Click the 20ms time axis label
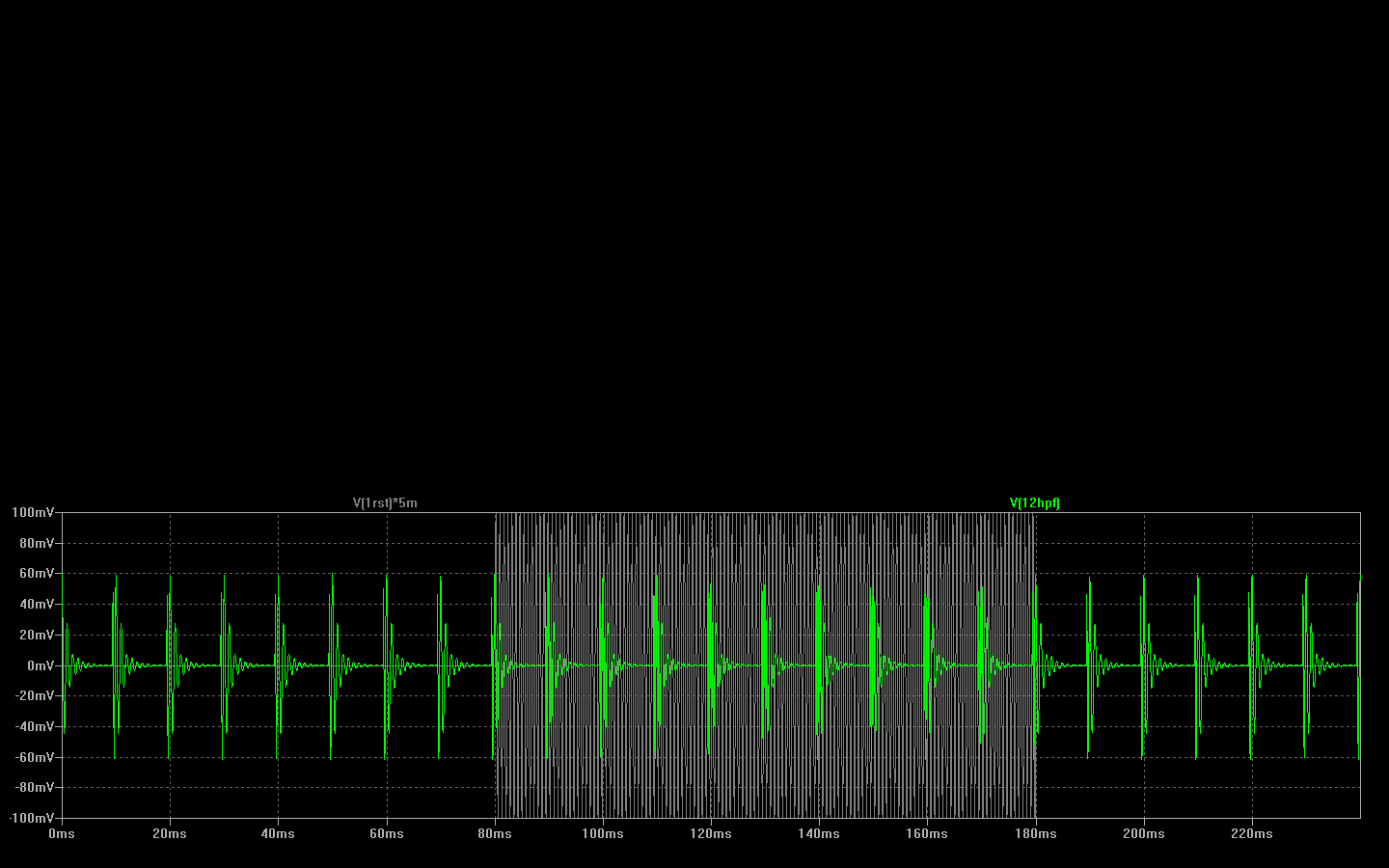This screenshot has width=1389, height=868. pyautogui.click(x=170, y=833)
